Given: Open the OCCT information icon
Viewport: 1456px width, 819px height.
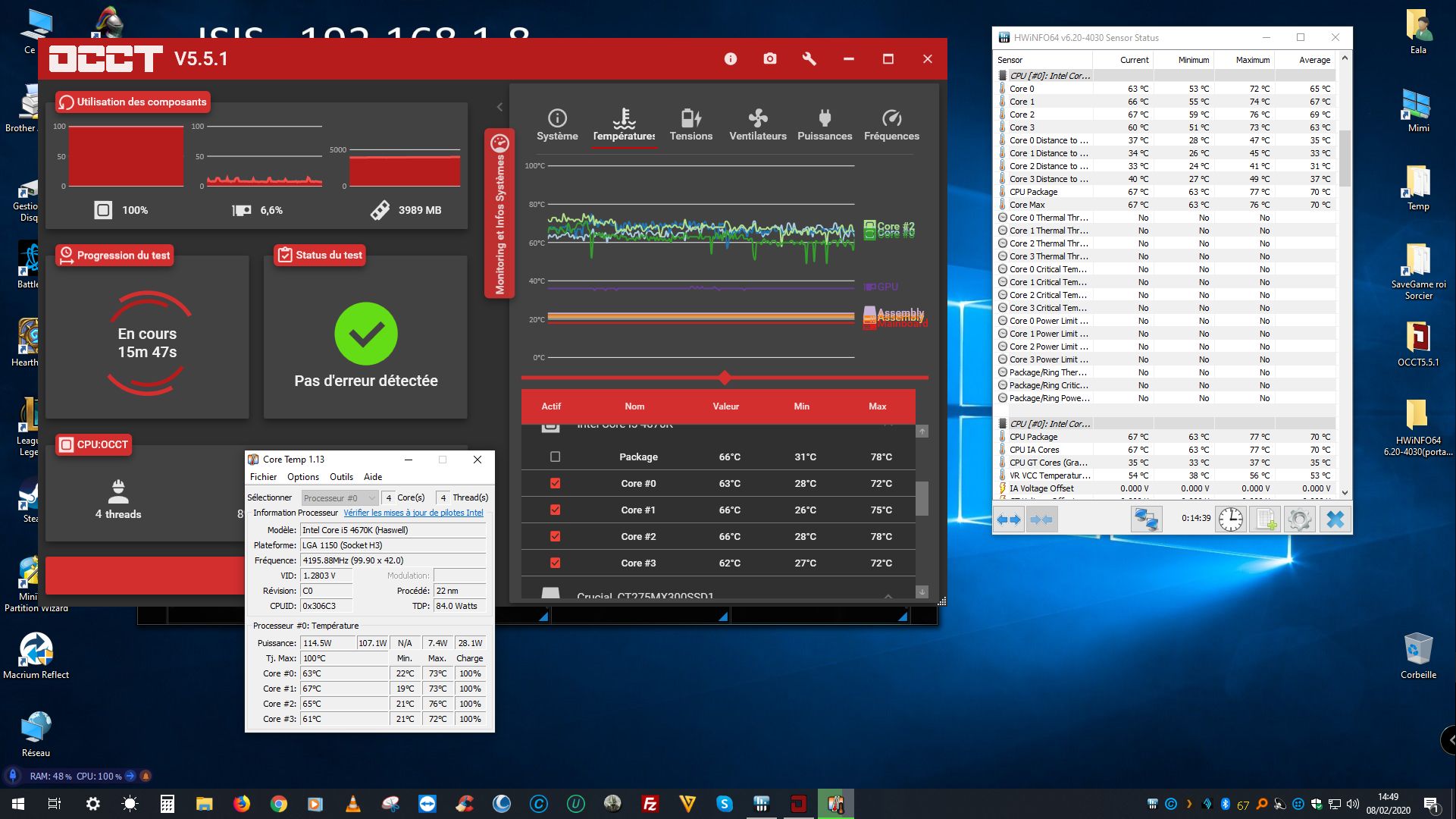Looking at the screenshot, I should click(x=731, y=59).
